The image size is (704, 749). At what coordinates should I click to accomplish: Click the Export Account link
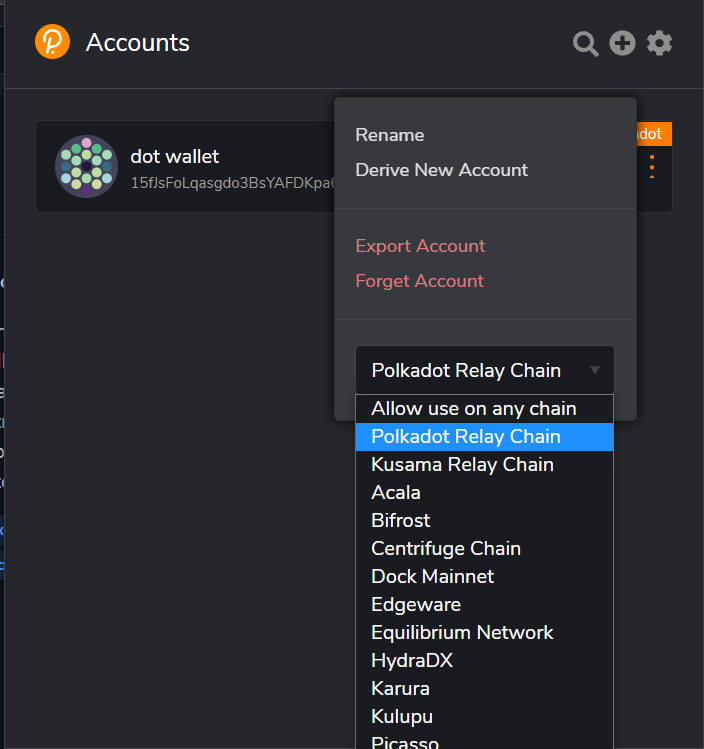tap(420, 246)
